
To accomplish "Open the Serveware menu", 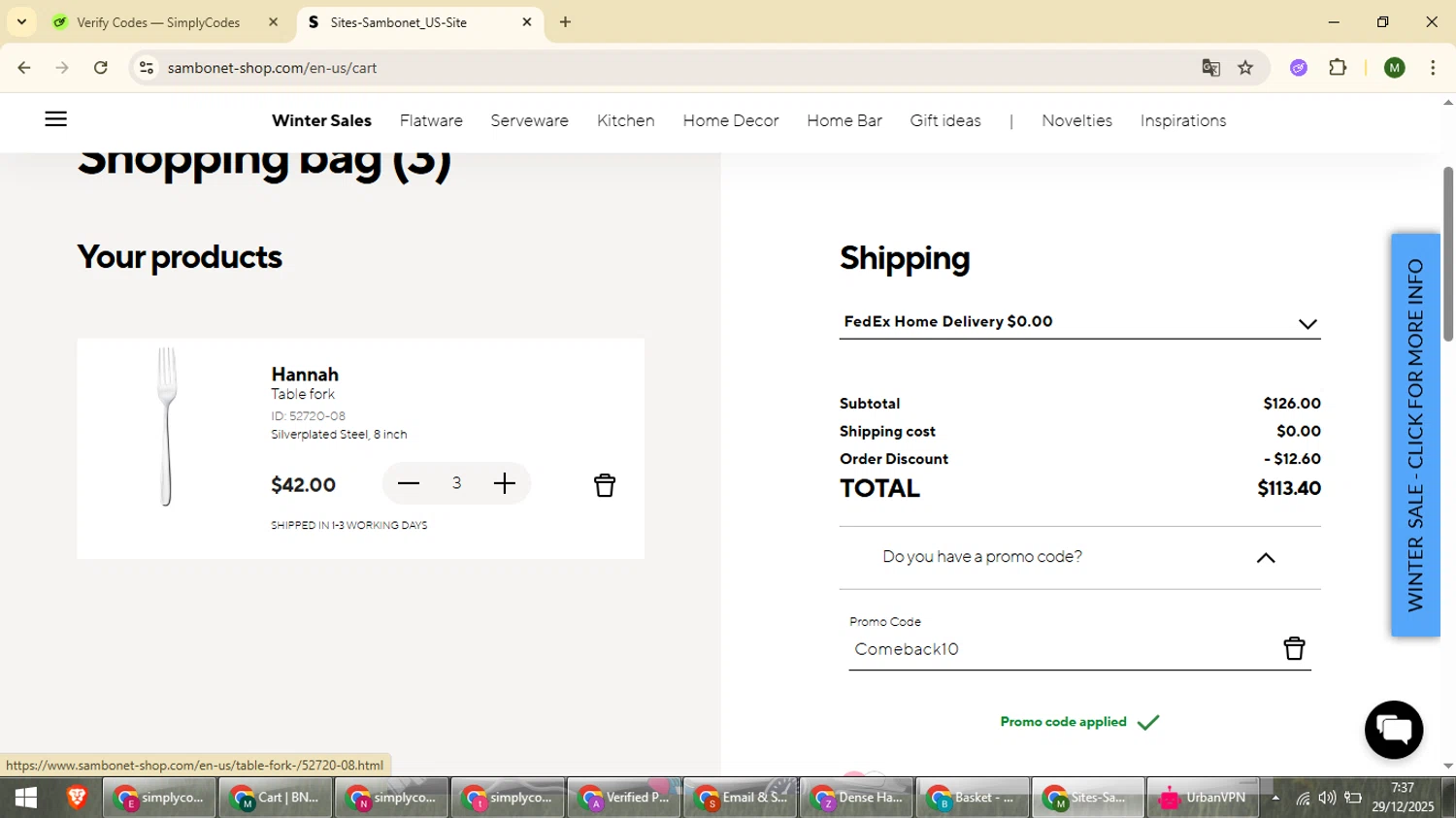I will click(x=529, y=120).
